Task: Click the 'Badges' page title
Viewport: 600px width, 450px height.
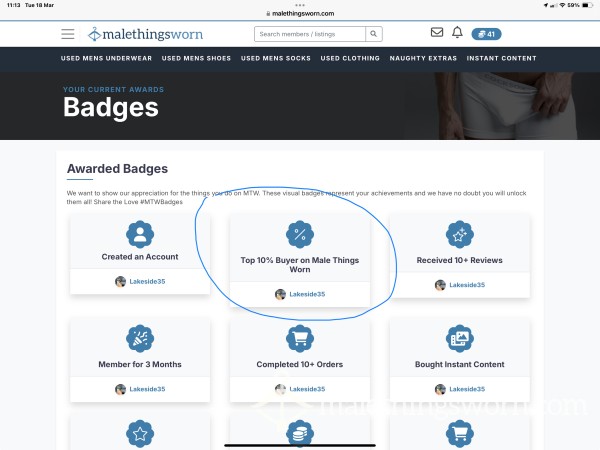Action: pos(111,107)
